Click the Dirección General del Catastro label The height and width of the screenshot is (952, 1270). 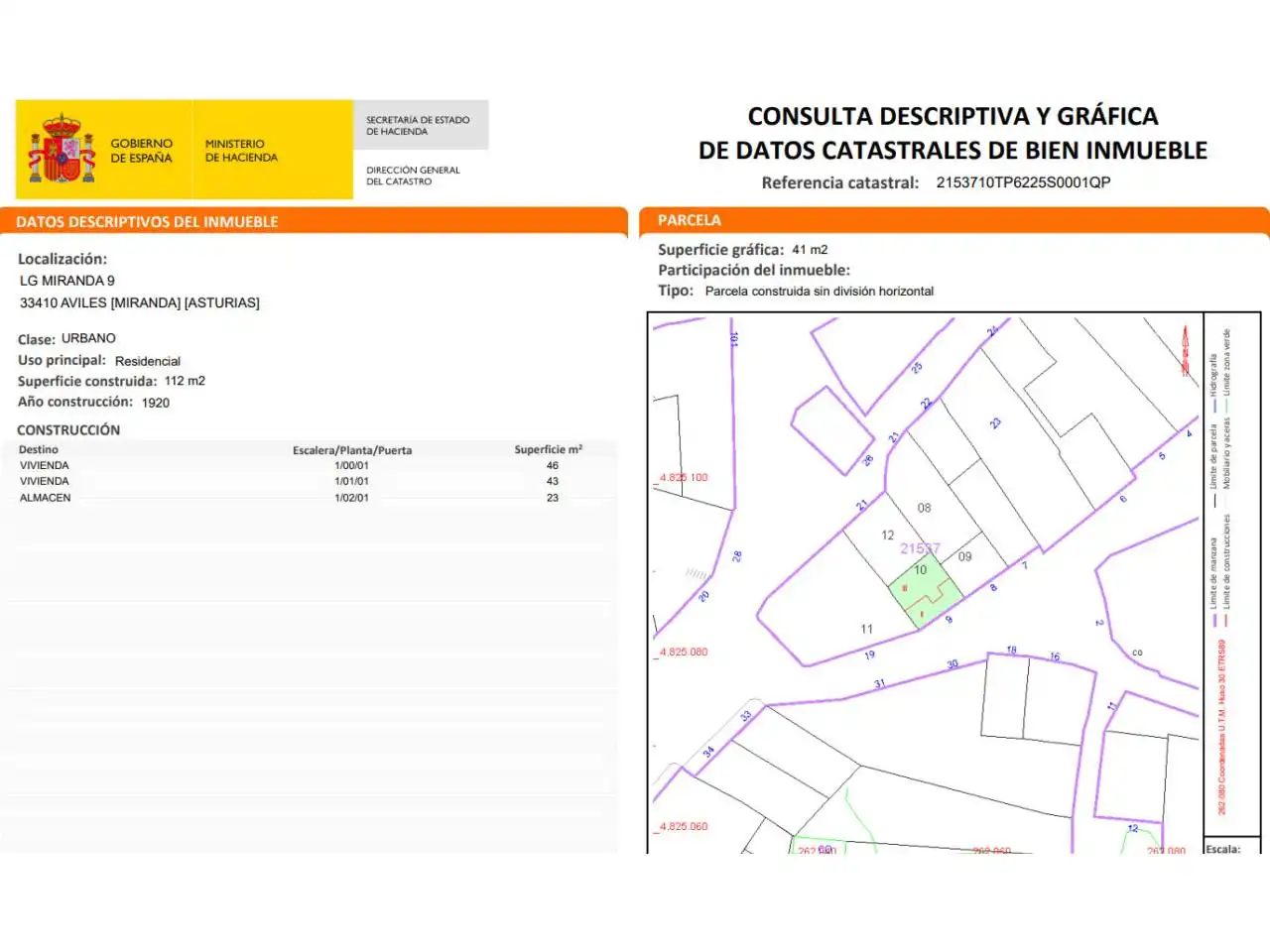413,176
